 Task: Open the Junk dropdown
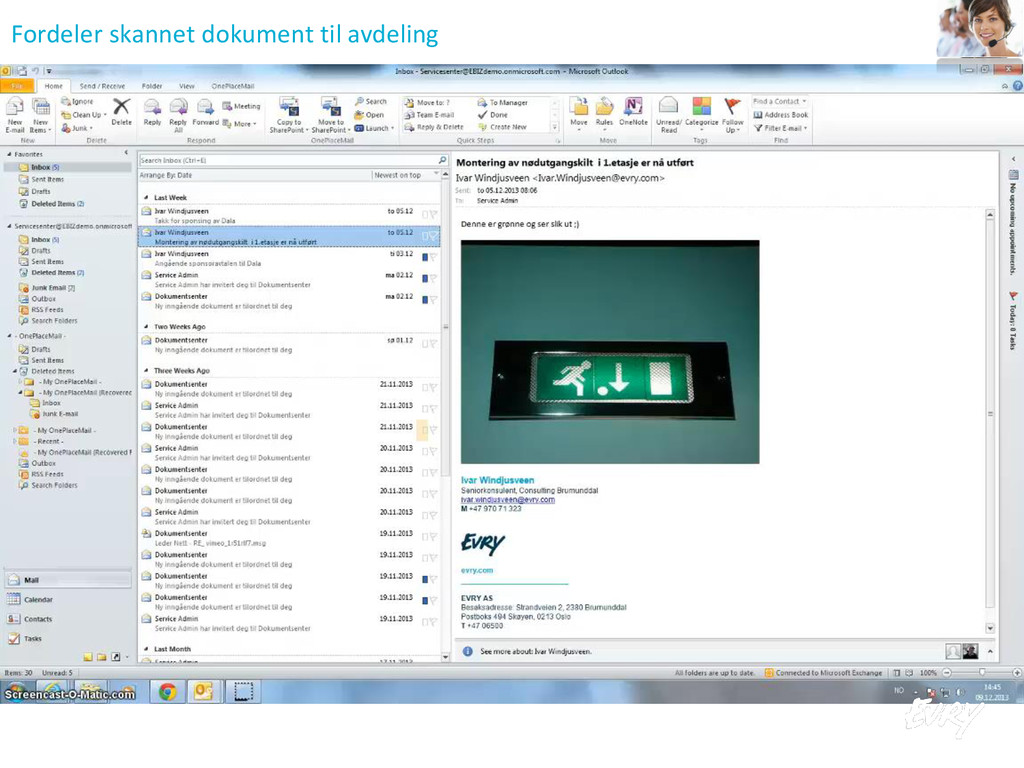click(77, 128)
